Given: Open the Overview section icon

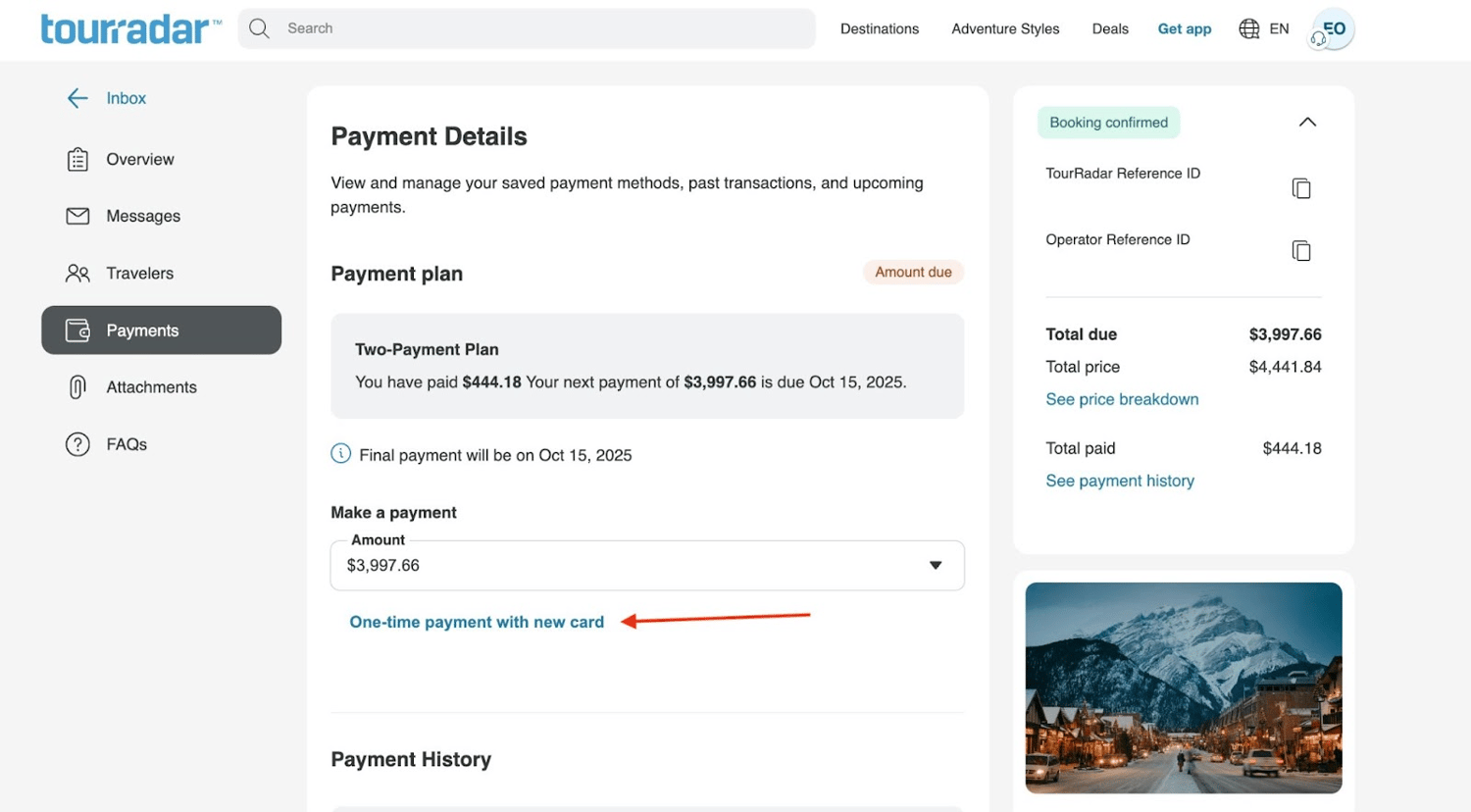Looking at the screenshot, I should tap(77, 158).
